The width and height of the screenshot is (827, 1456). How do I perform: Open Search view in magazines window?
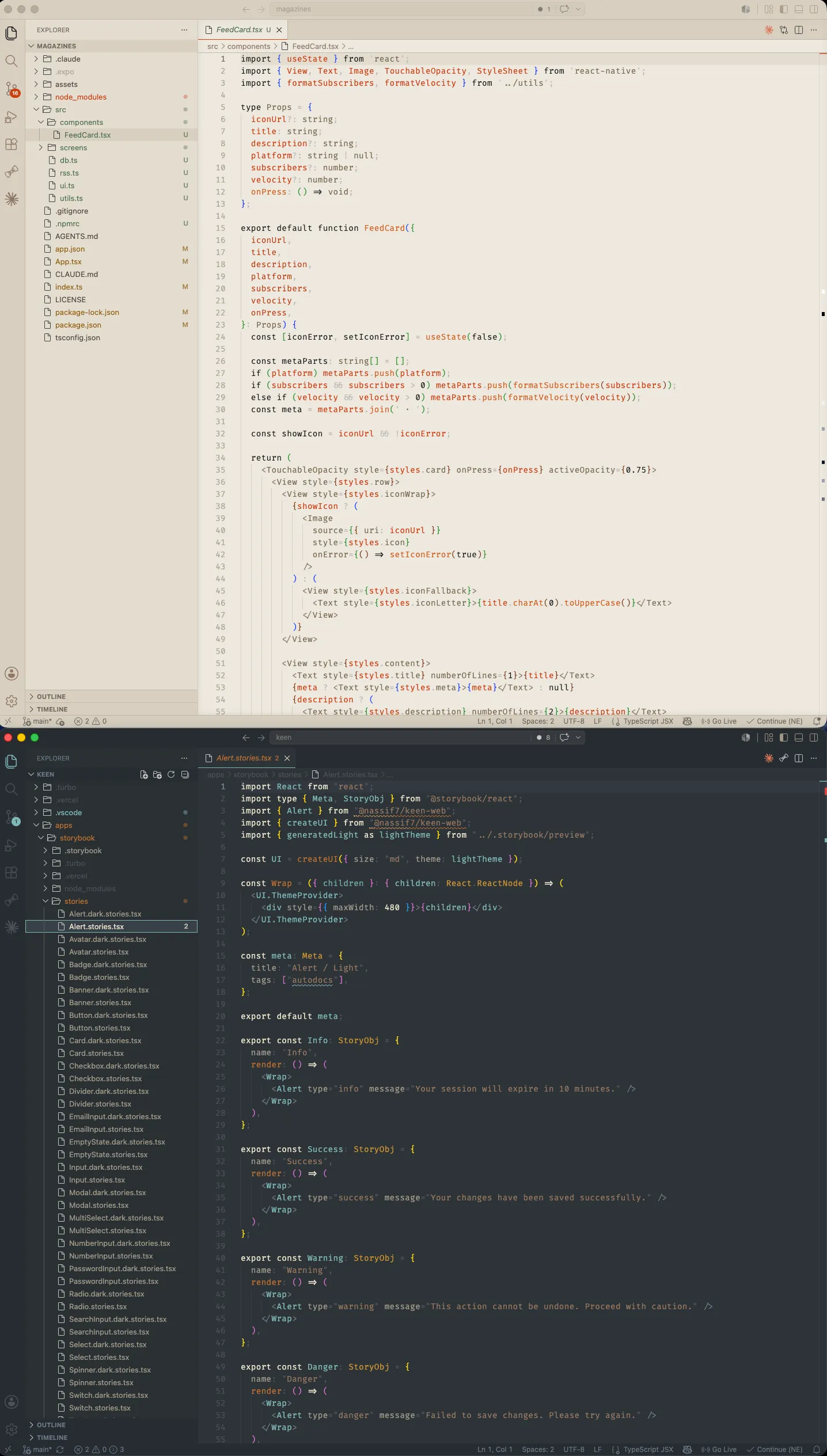pos(11,61)
